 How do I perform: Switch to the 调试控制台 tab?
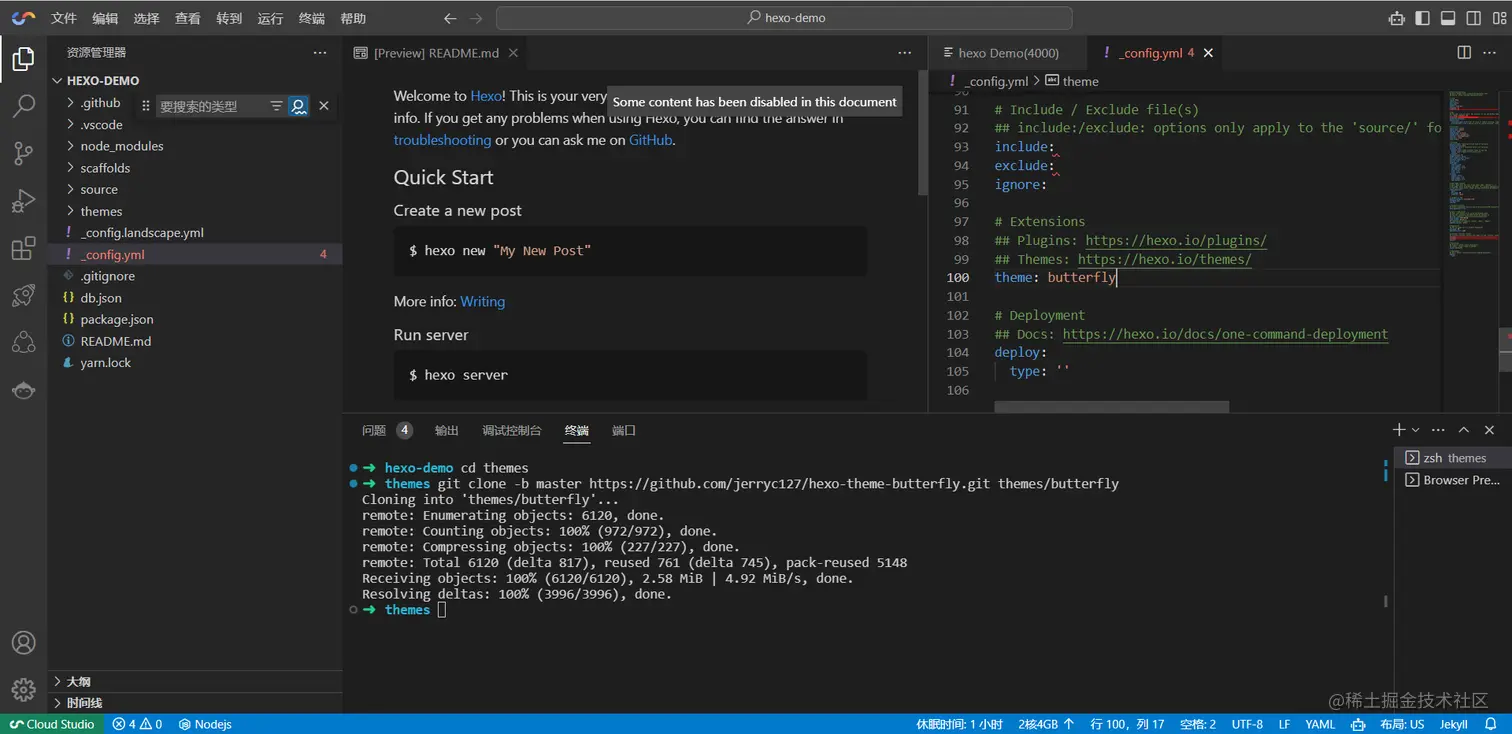(x=512, y=430)
